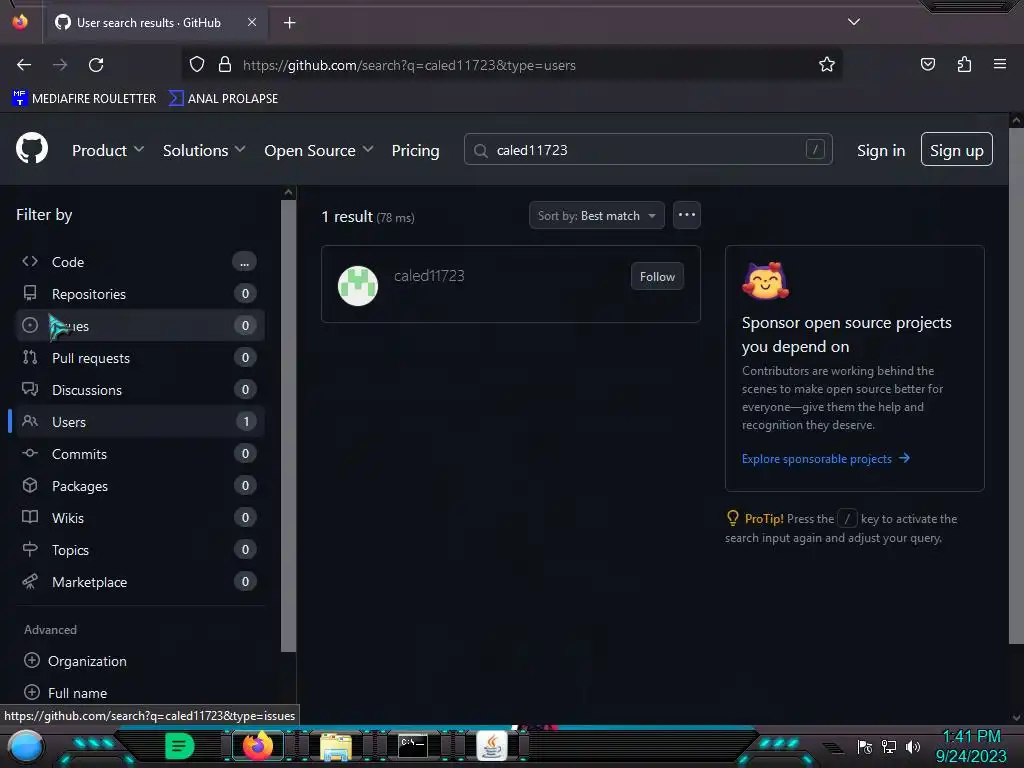1024x768 pixels.
Task: Open the list all tabs chevron
Action: [854, 22]
